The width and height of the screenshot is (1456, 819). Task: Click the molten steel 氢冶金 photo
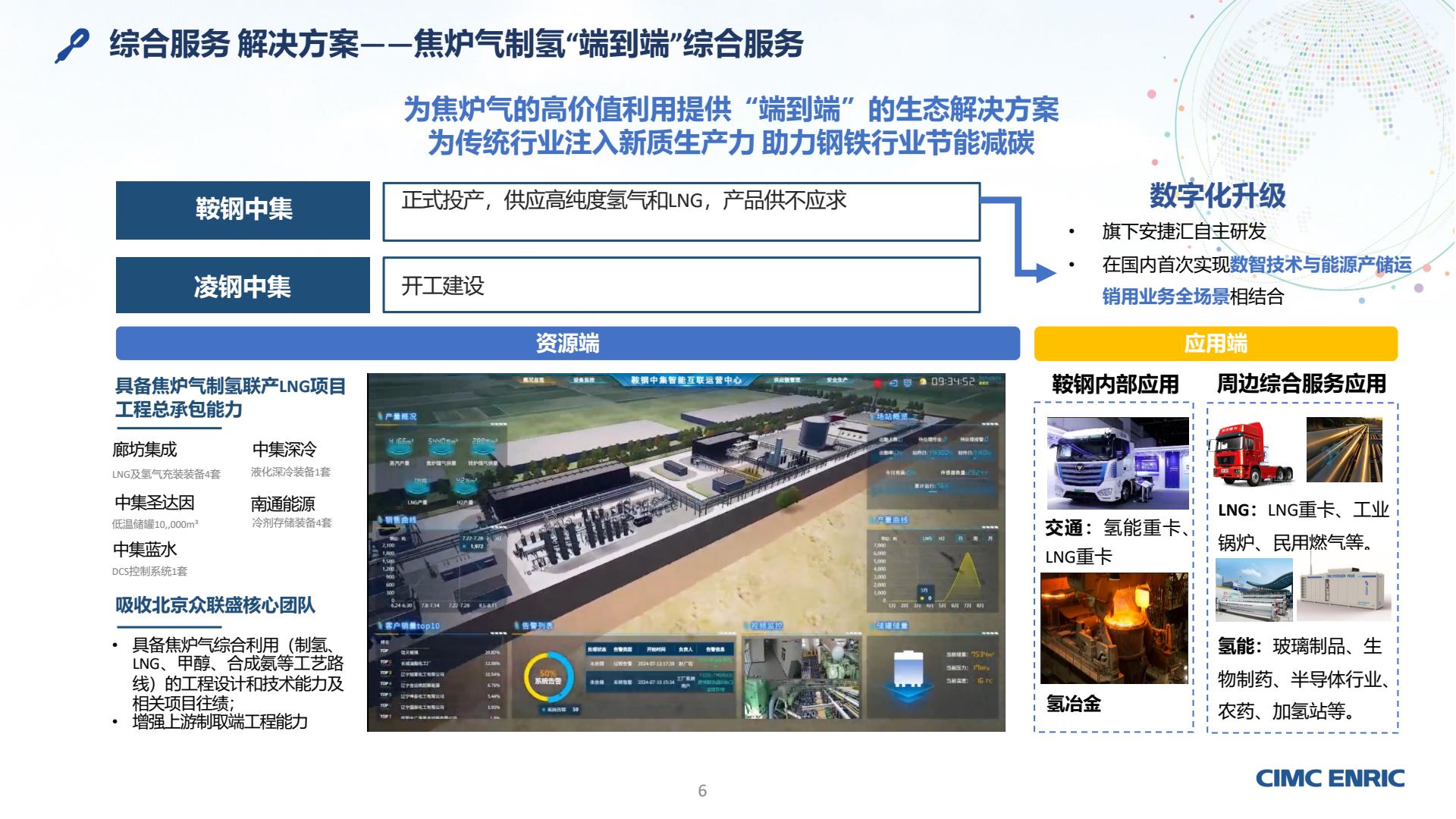[1114, 628]
